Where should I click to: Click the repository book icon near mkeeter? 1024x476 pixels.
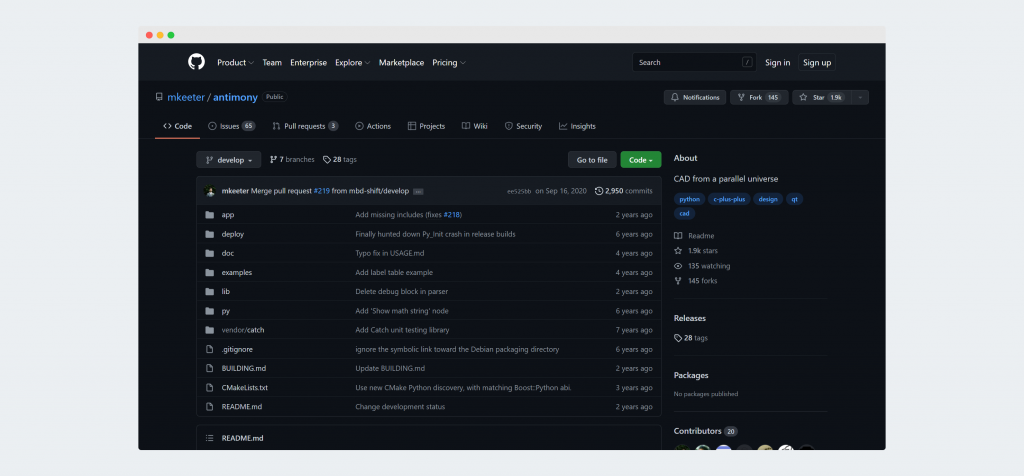click(159, 97)
